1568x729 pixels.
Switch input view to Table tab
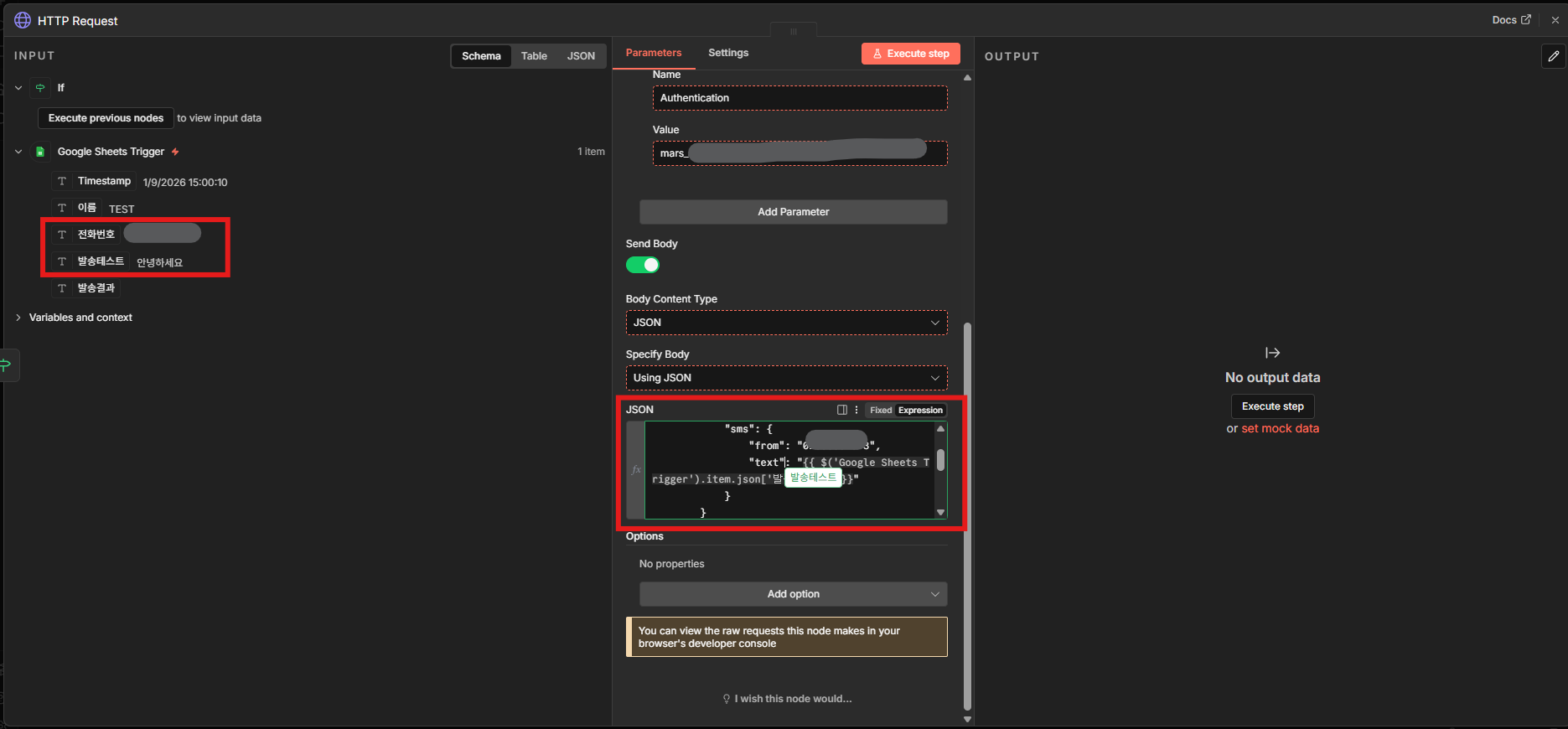[534, 56]
